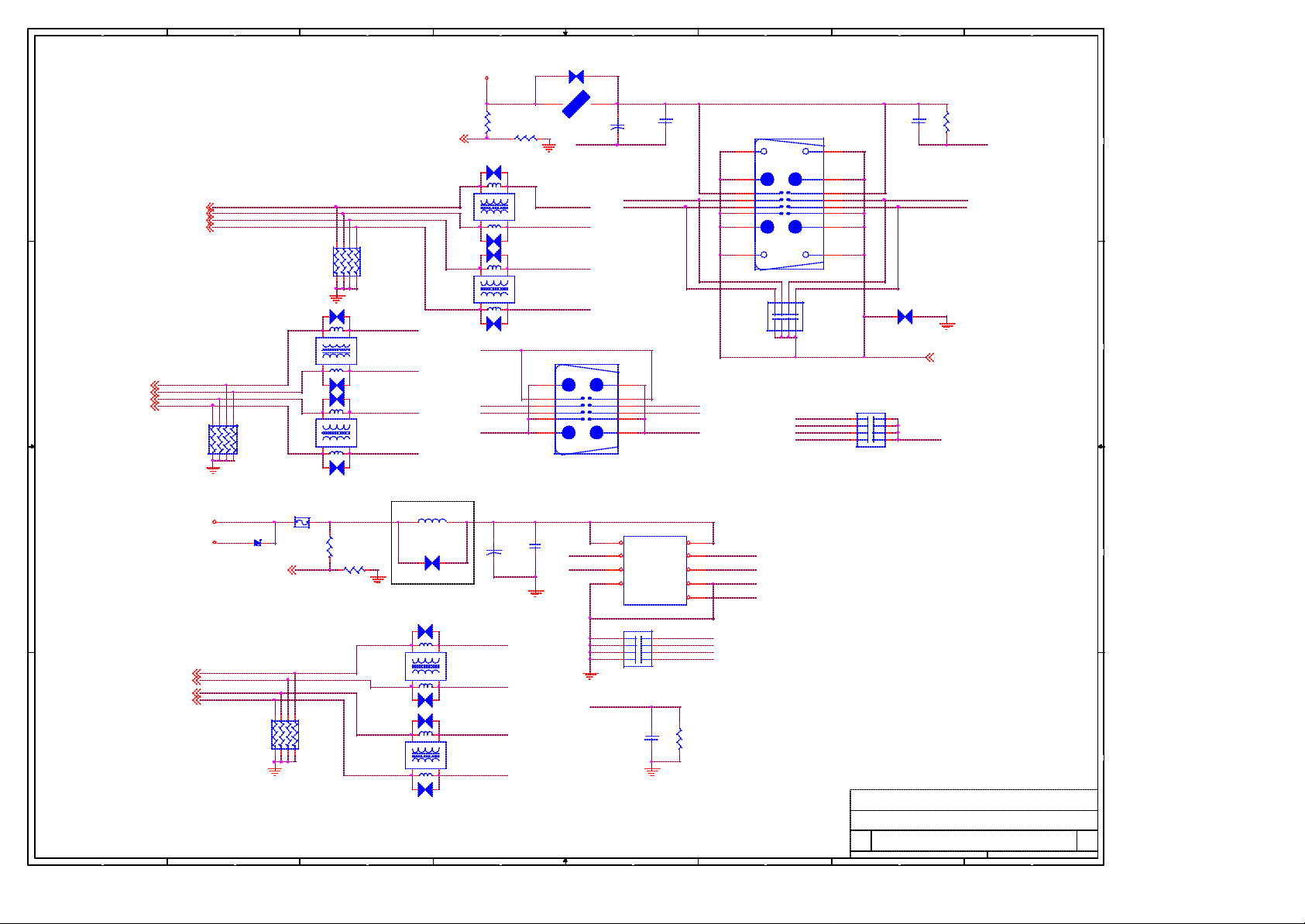1305x924 pixels.
Task: Select the small fuse symbol near input terminals
Action: click(x=302, y=523)
